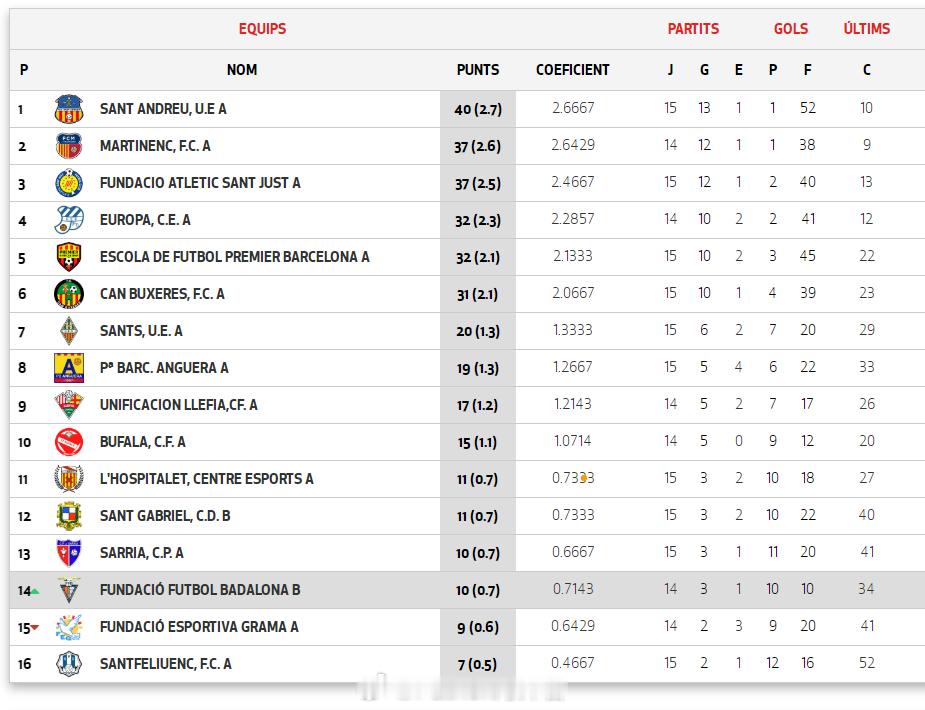Click points cell 31 (2.1)
Screen dimensions: 925x710
tap(478, 295)
